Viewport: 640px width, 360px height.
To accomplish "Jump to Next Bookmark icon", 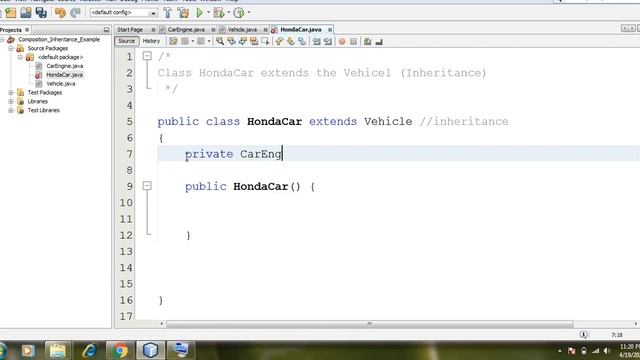I will coord(291,41).
